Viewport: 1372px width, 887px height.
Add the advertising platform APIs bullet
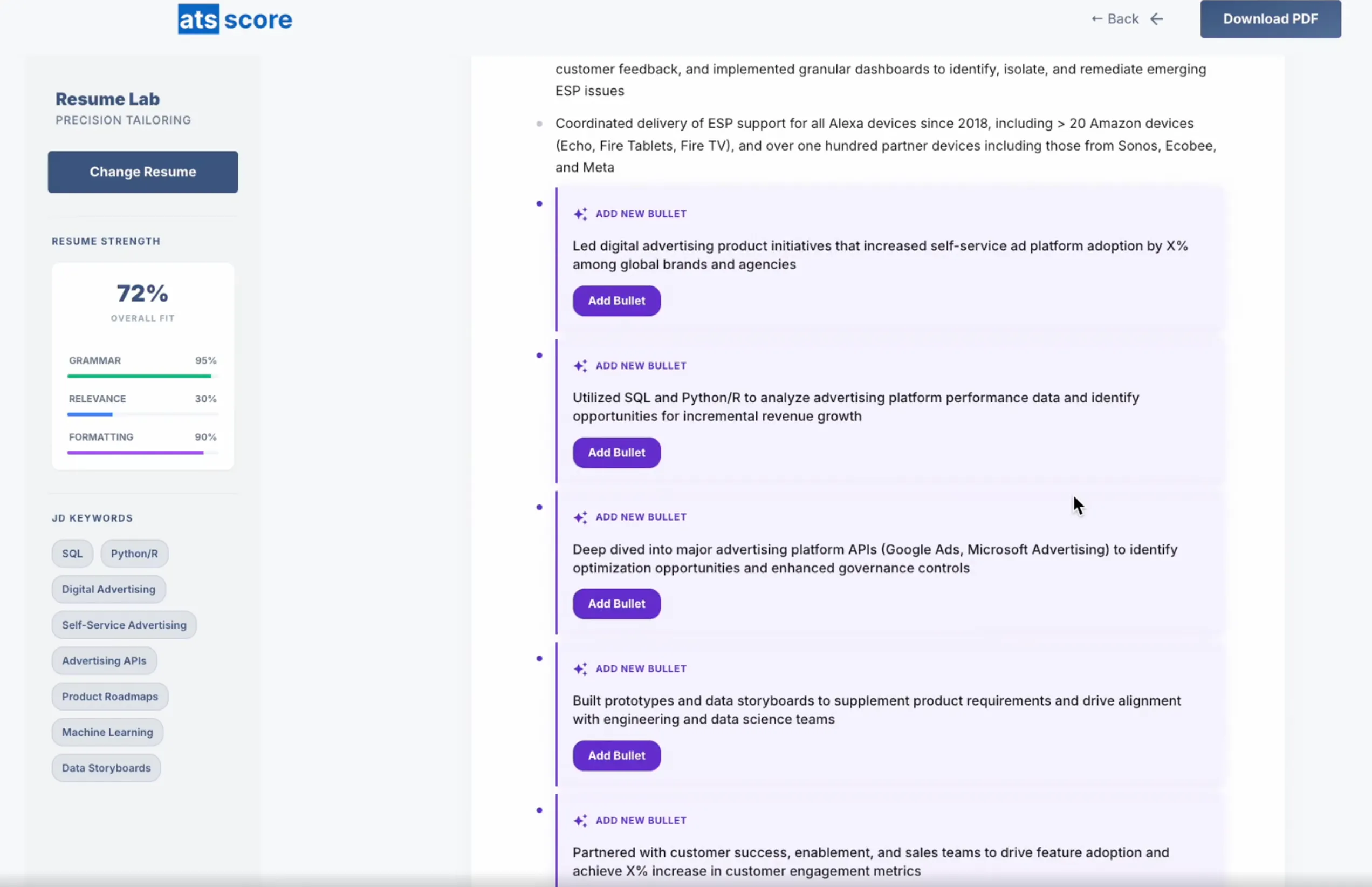click(616, 604)
